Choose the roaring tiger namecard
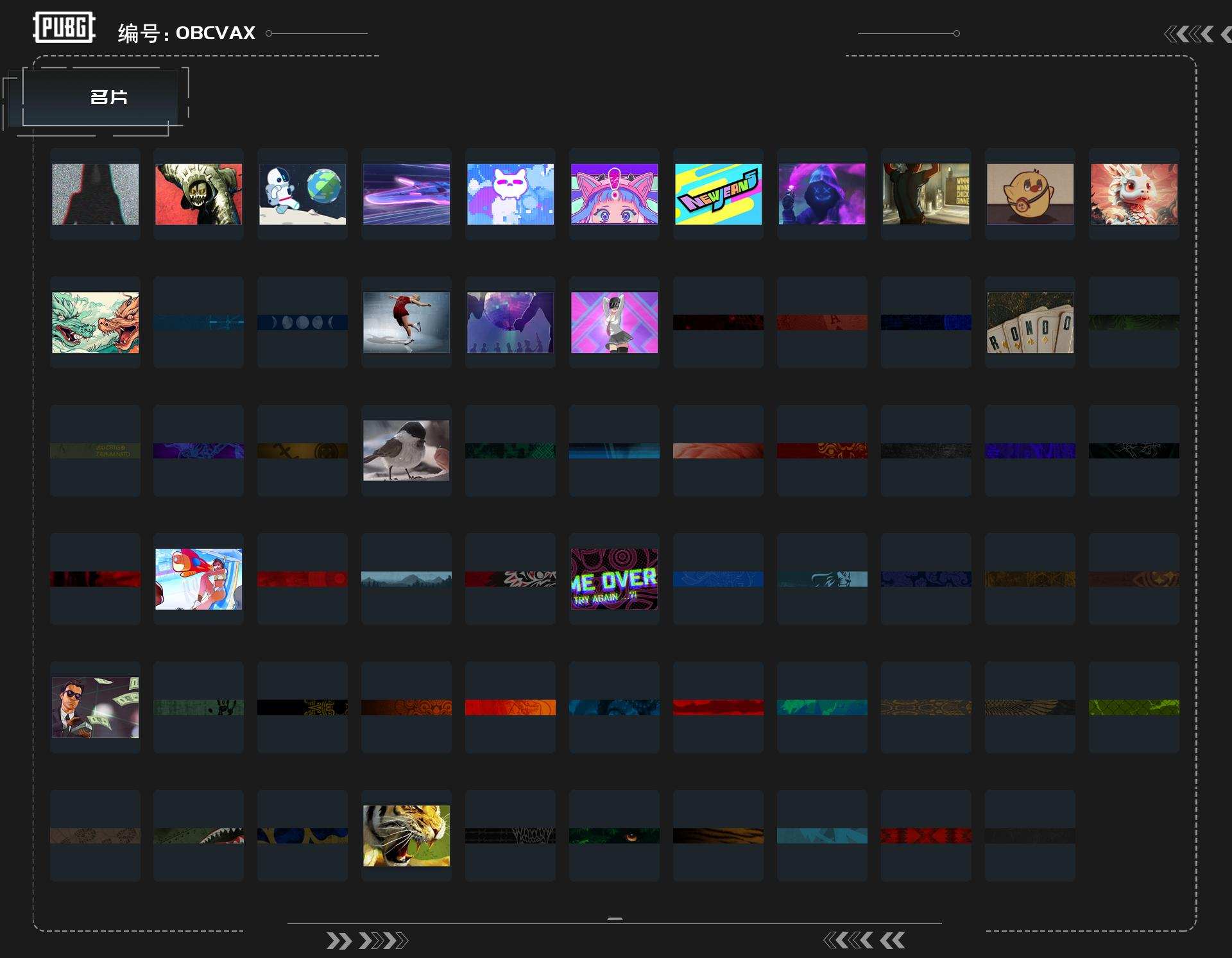The height and width of the screenshot is (958, 1232). coord(406,835)
